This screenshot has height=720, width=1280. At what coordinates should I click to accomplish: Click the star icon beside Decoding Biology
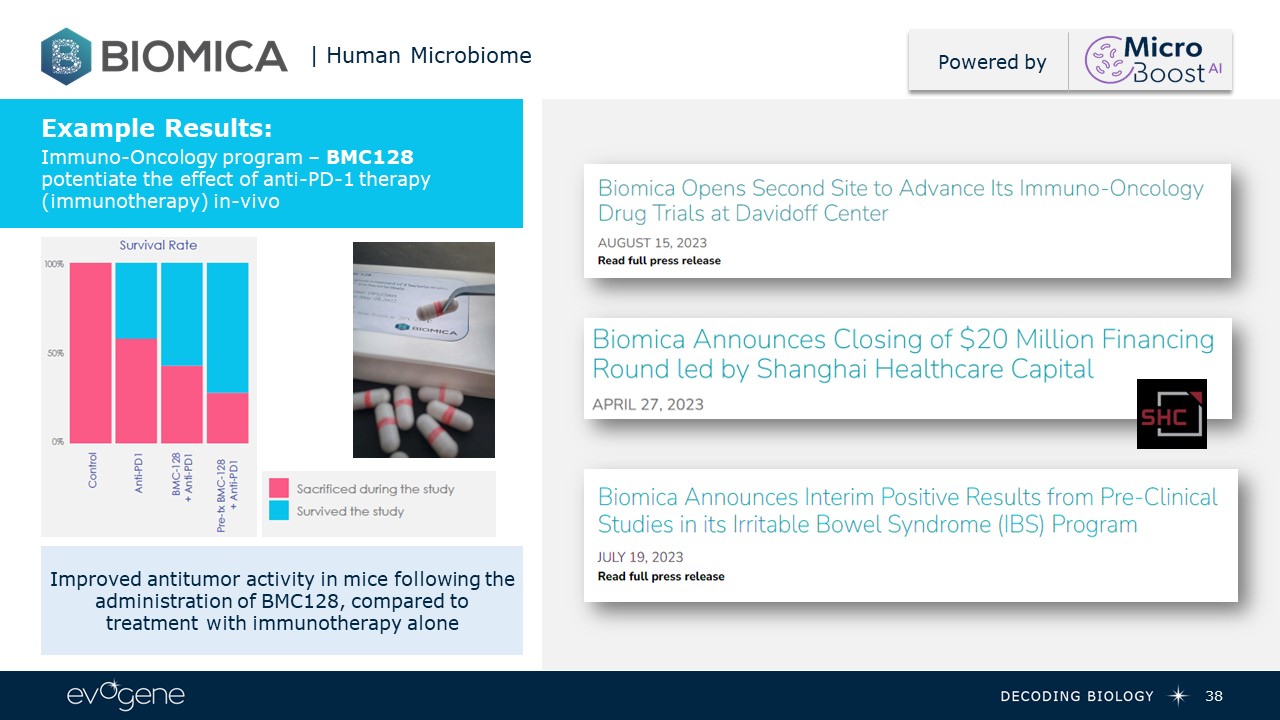click(1179, 695)
